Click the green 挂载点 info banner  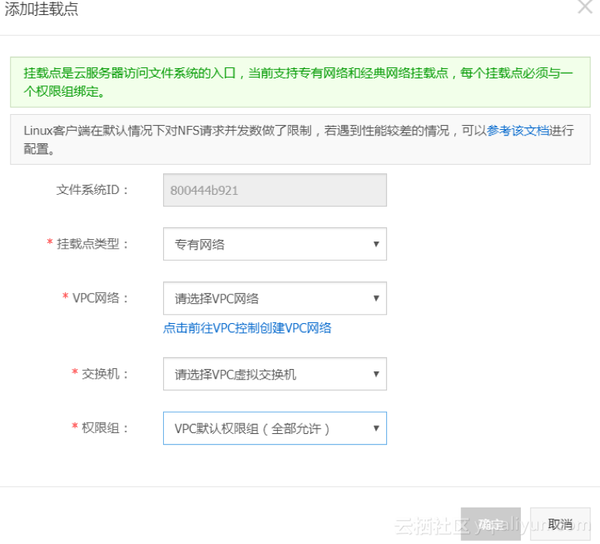[x=300, y=82]
